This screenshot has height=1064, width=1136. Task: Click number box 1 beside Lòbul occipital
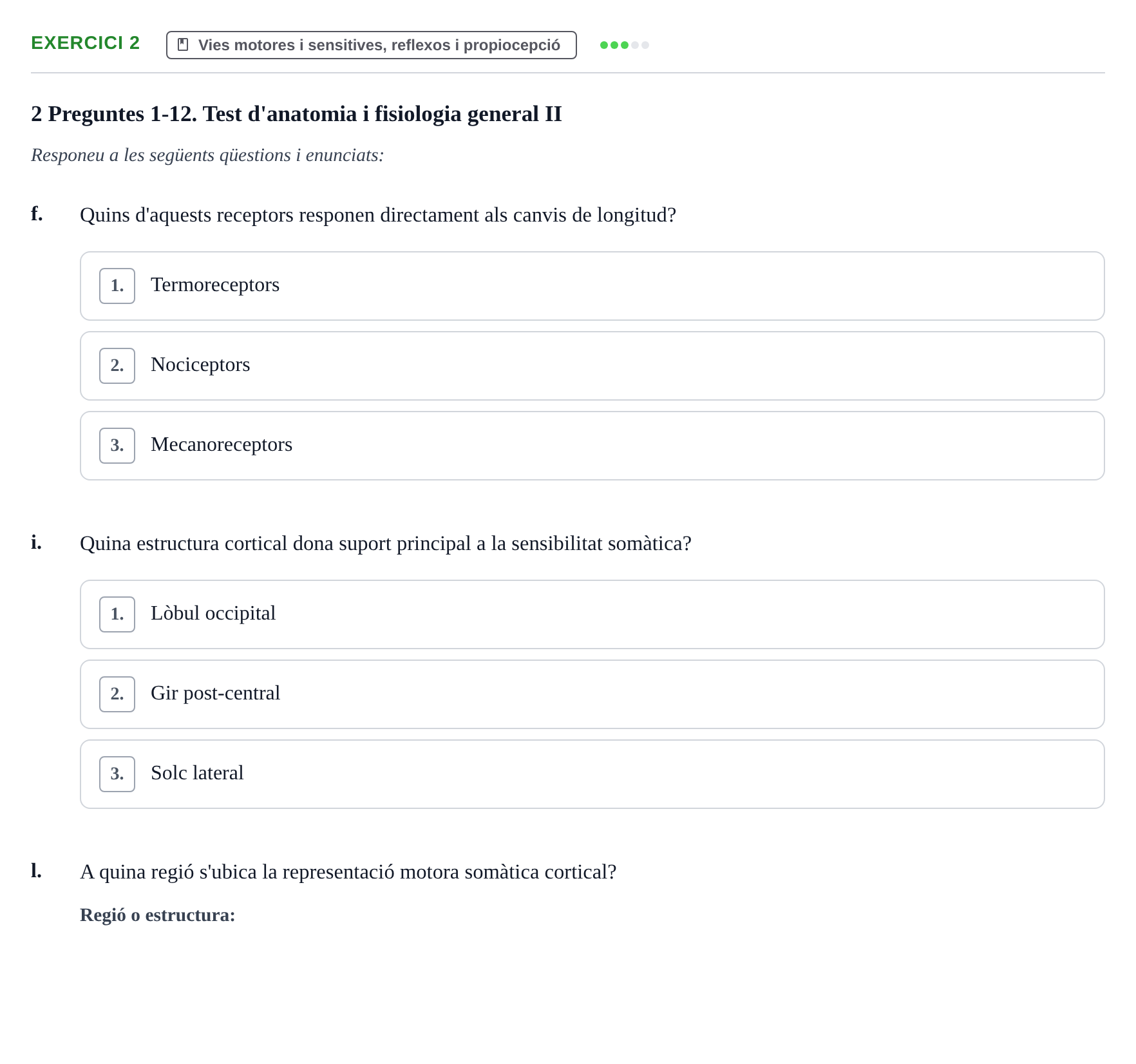(x=117, y=614)
